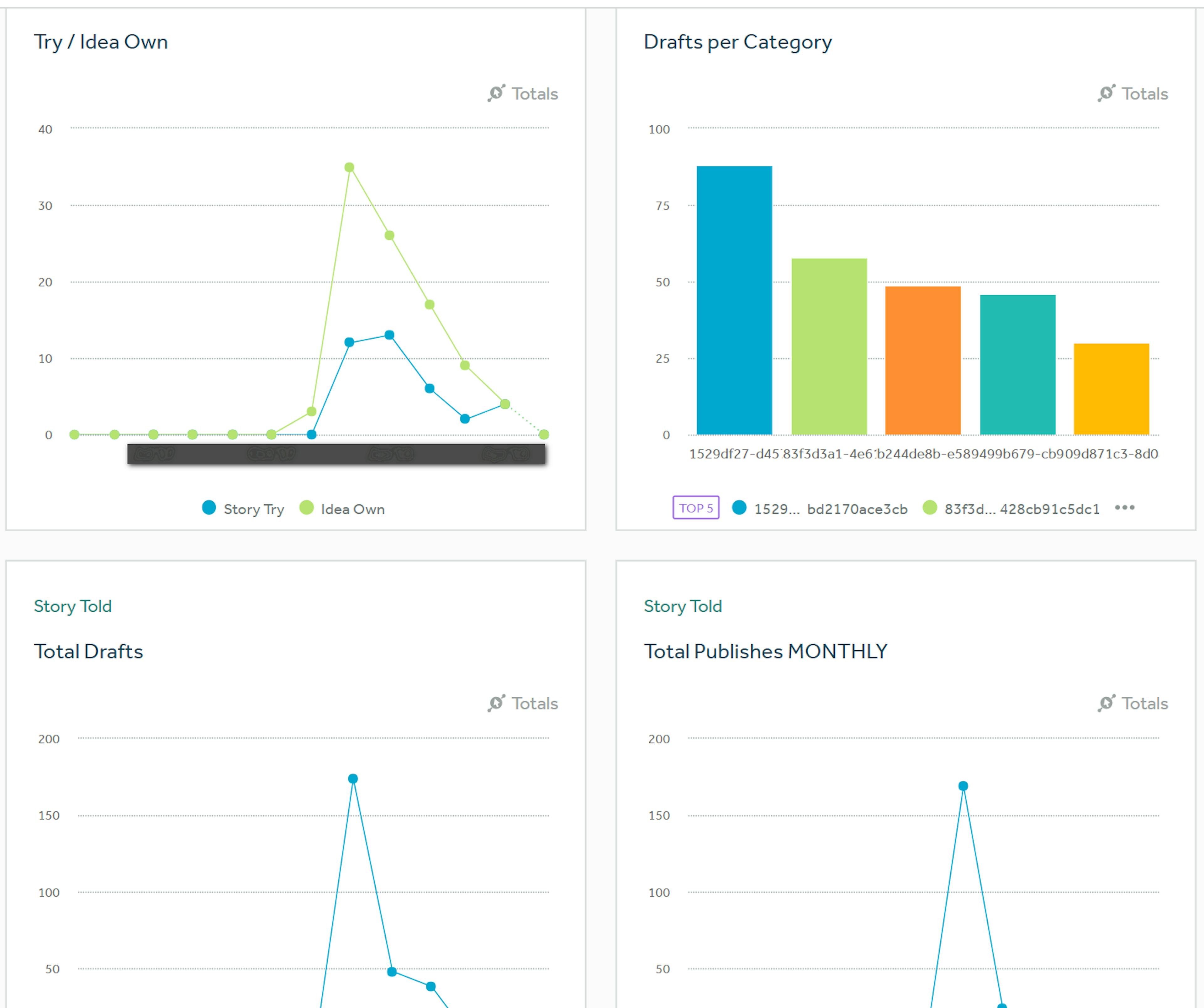This screenshot has height=1008, width=1204.
Task: Open Totals label in Drafts per Category panel
Action: [1144, 93]
